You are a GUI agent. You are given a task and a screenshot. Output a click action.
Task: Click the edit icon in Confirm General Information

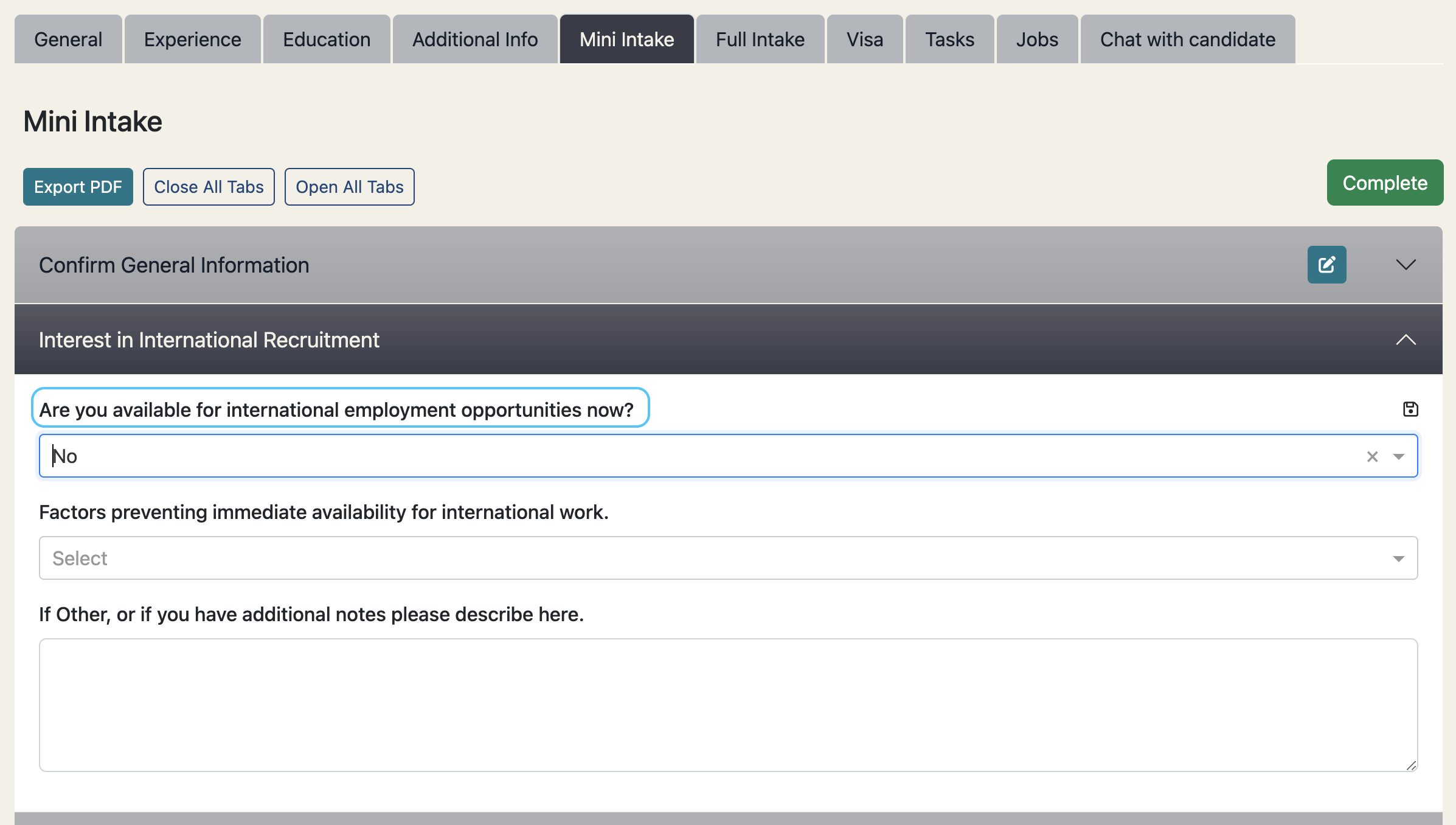pos(1326,265)
